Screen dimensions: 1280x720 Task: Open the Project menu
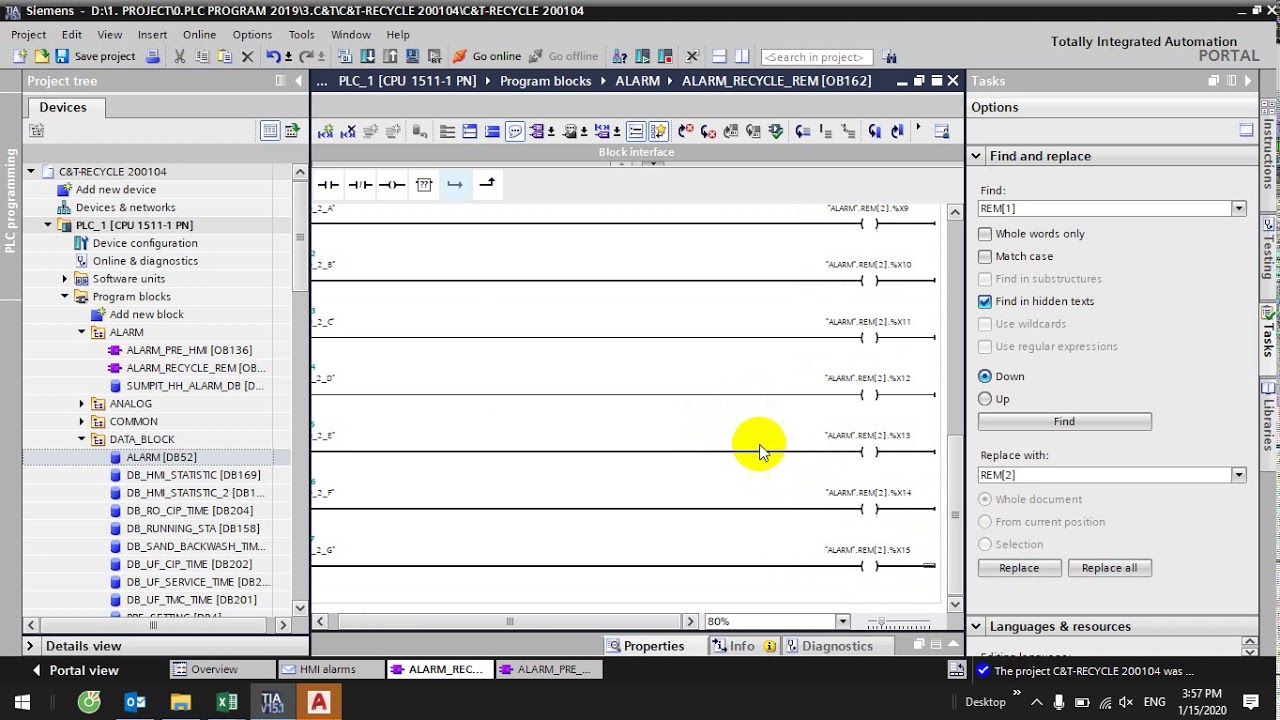[x=28, y=34]
